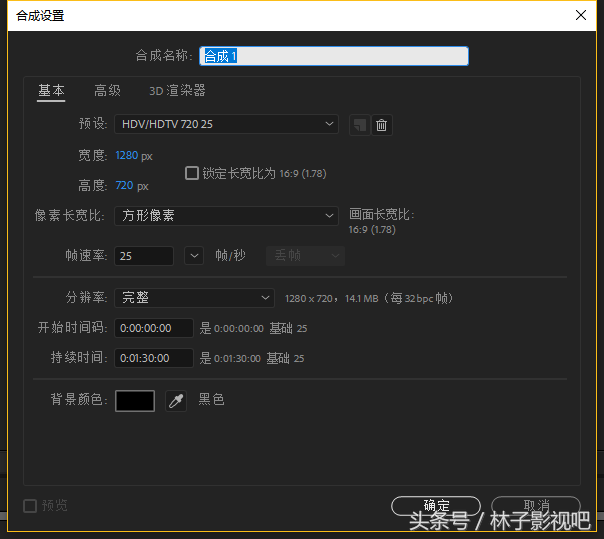Click the save preset icon
The image size is (604, 539).
pyautogui.click(x=359, y=125)
